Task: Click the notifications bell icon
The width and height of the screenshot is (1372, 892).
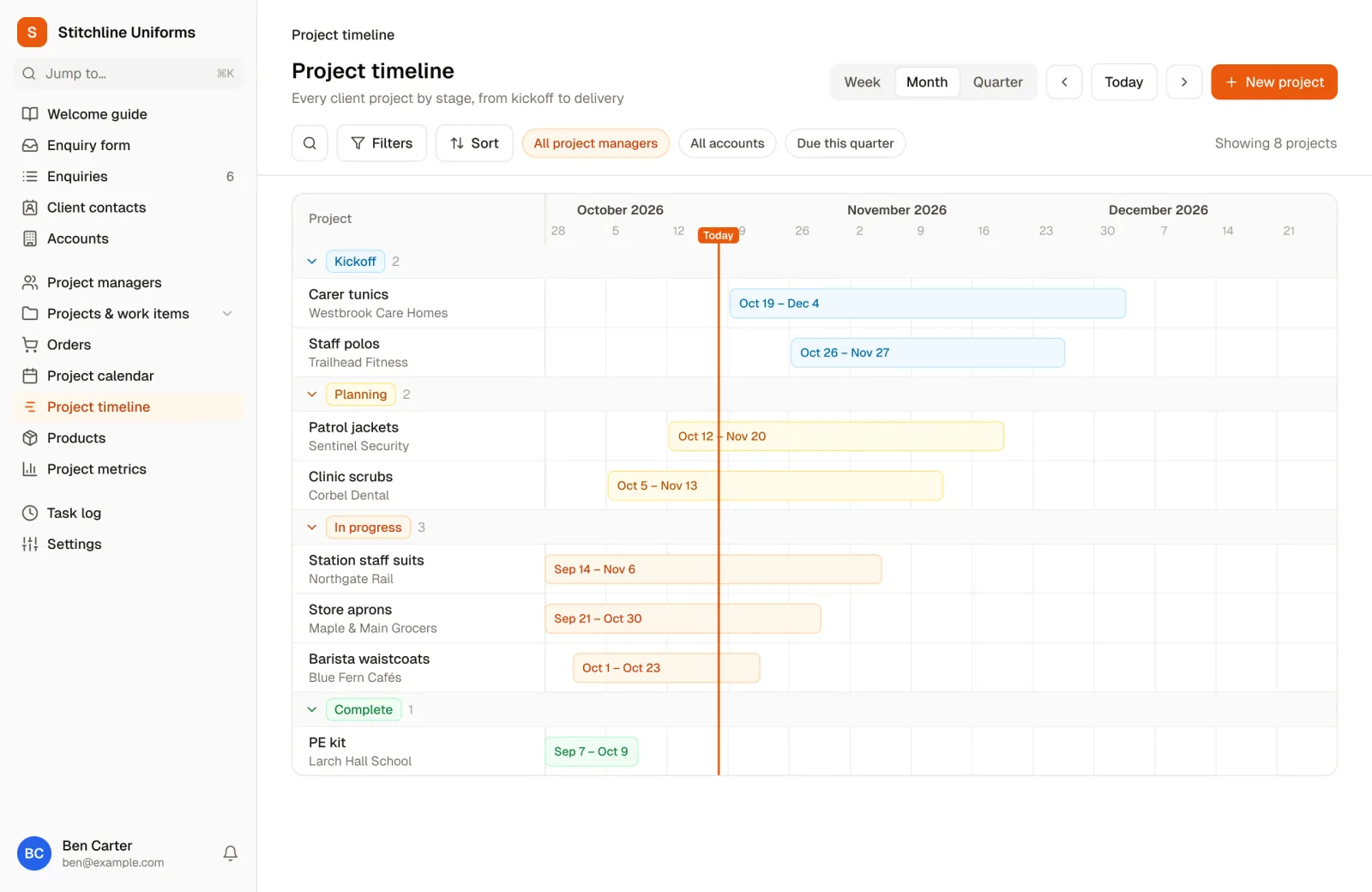Action: (230, 853)
